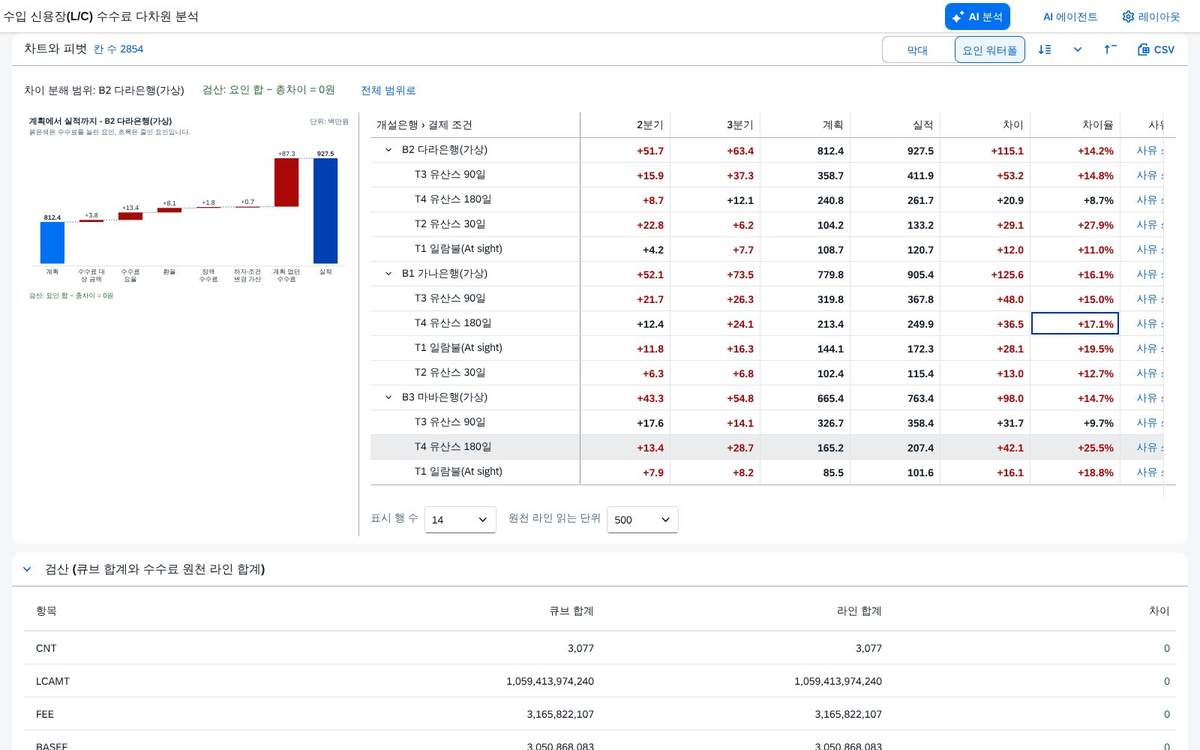Collapse the B1 가나은행(가상) group

click(388, 274)
